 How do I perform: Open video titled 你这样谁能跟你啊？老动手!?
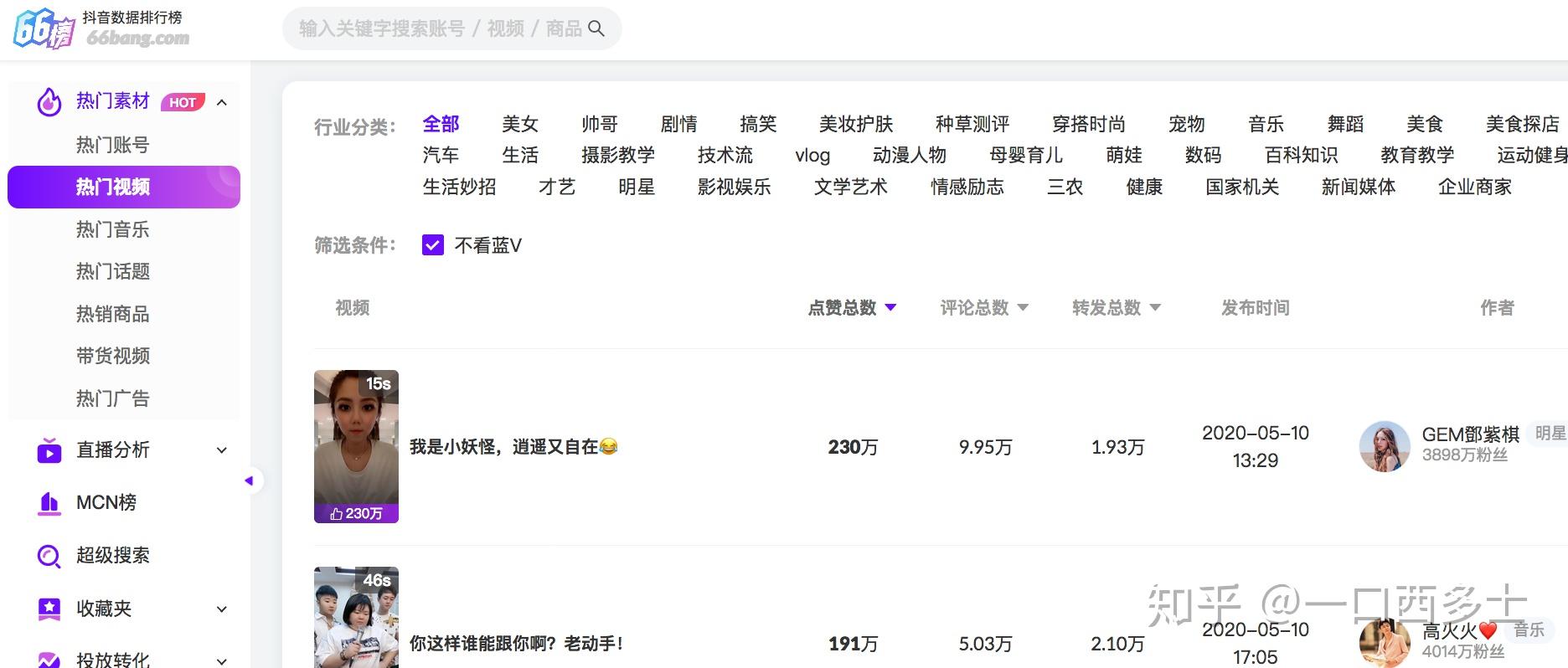(516, 644)
